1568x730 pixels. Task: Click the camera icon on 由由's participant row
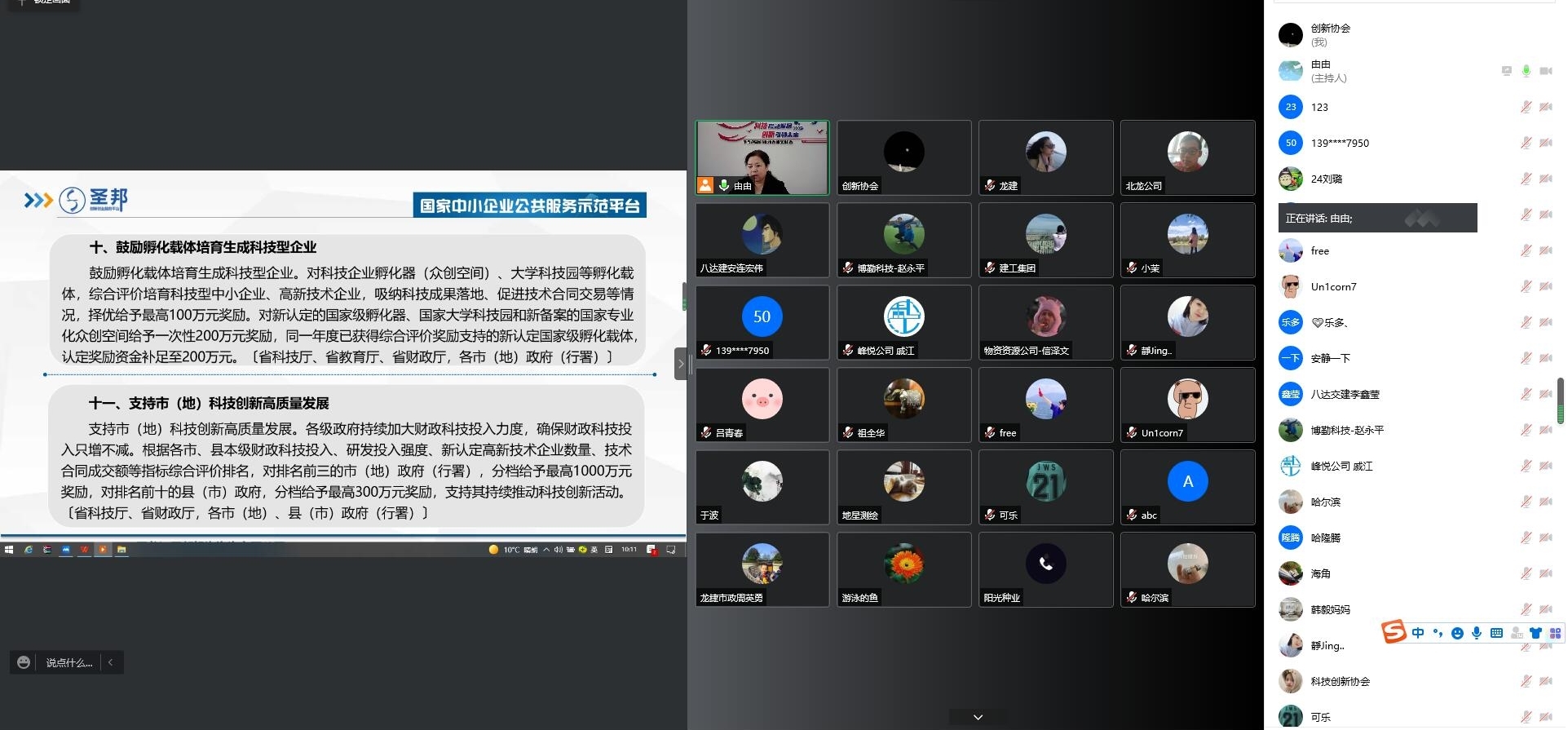[1546, 71]
